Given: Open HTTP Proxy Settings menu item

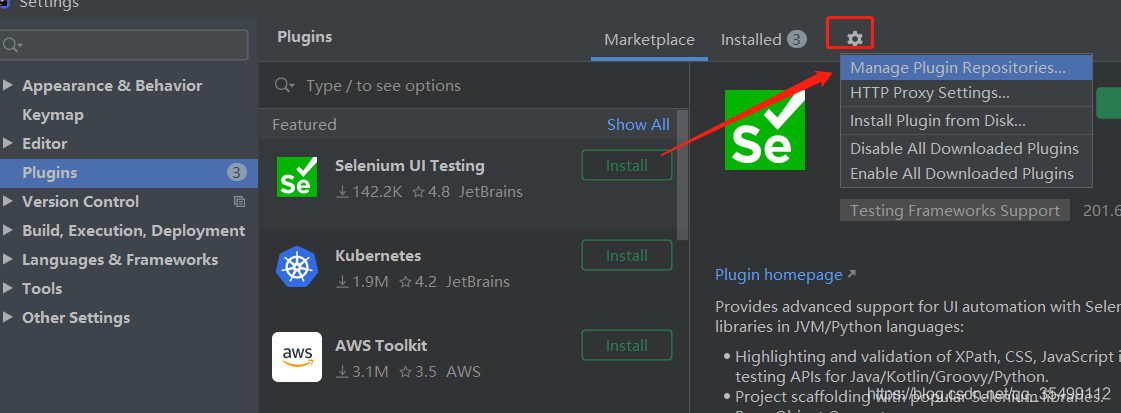Looking at the screenshot, I should (967, 93).
